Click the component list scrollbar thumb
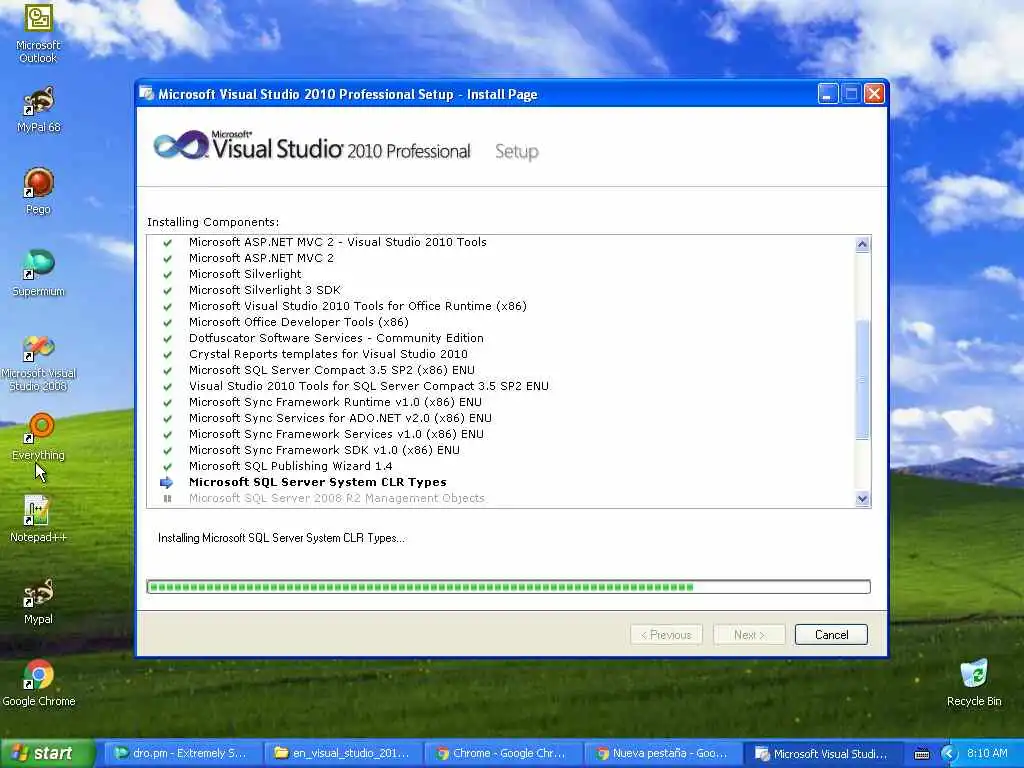 pyautogui.click(x=862, y=379)
